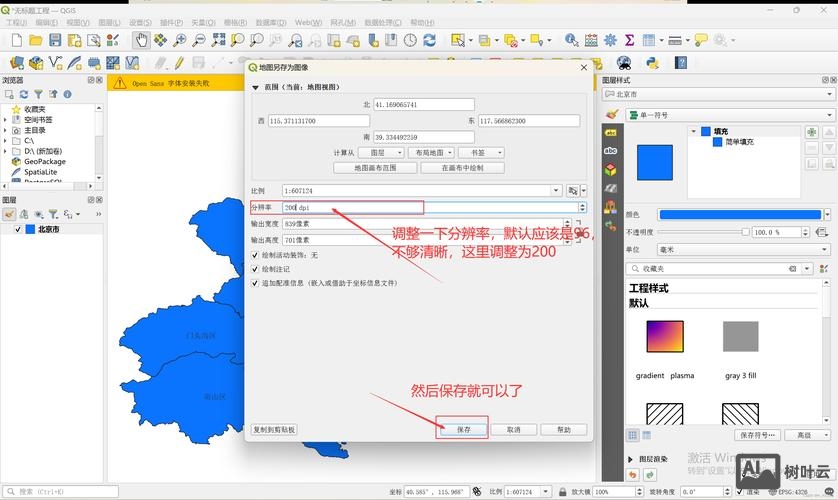Collapse the 范围 section triangle
Image resolution: width=838 pixels, height=500 pixels.
pyautogui.click(x=255, y=87)
